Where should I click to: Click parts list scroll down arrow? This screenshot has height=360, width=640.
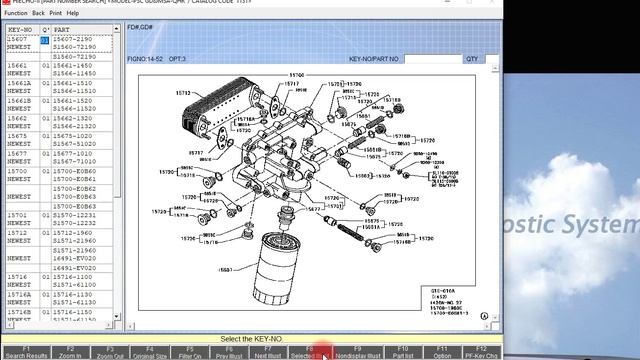(x=117, y=316)
